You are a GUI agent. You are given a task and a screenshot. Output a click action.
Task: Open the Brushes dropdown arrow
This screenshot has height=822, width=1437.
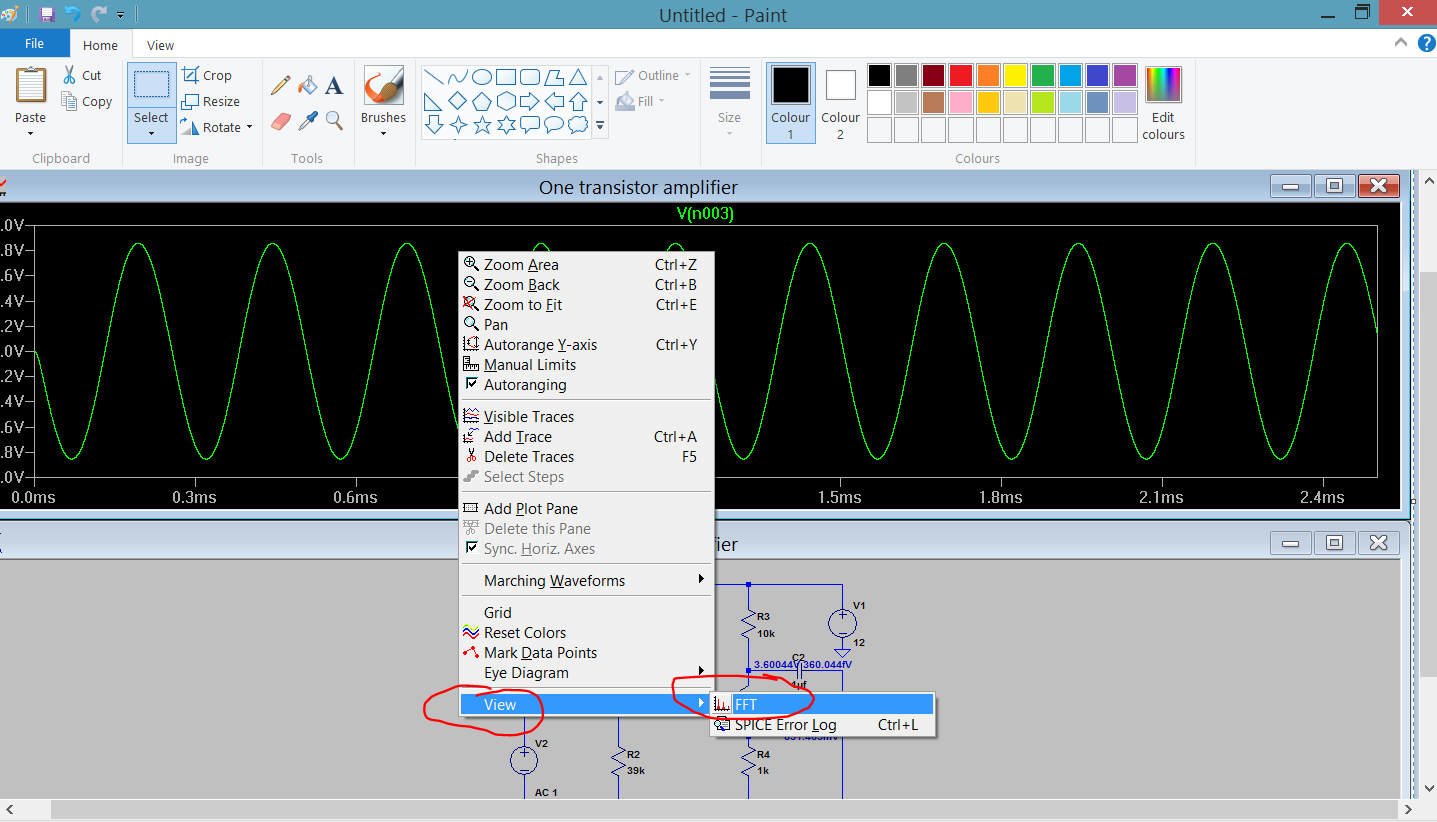coord(384,133)
